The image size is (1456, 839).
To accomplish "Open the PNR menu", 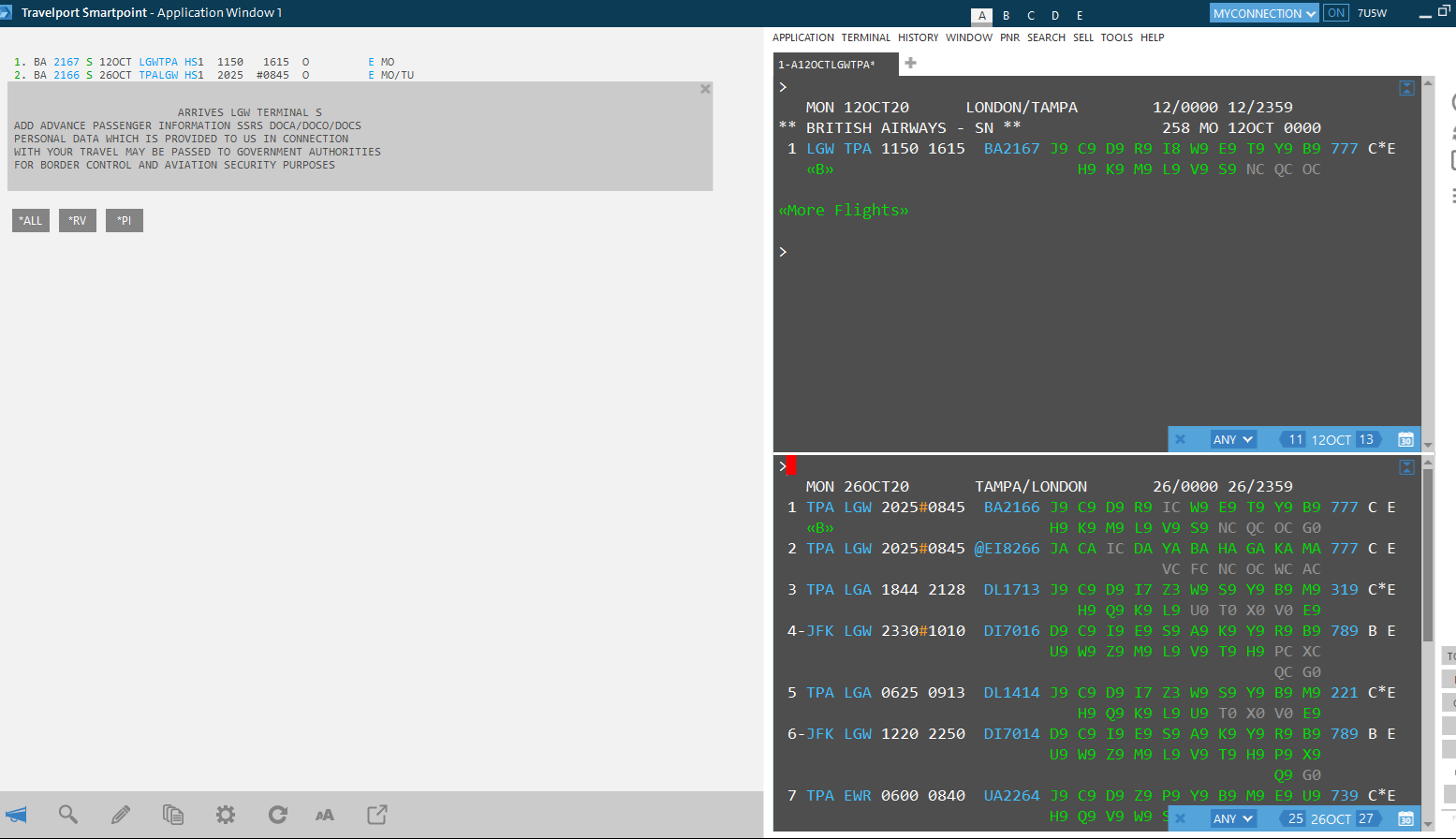I will (x=1009, y=37).
